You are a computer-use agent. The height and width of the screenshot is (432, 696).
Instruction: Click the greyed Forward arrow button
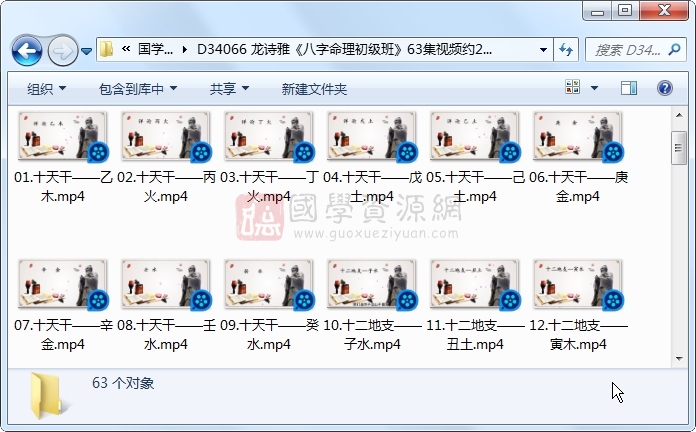62,51
